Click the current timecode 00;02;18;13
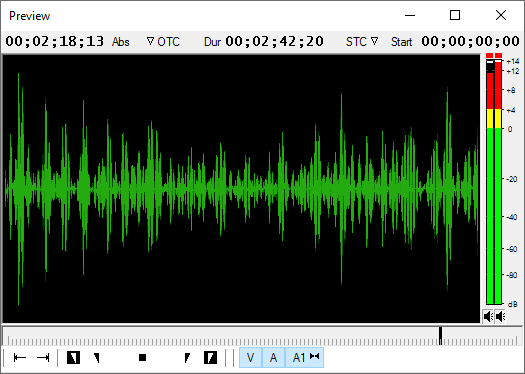Screen dimensions: 525x374 tap(55, 41)
